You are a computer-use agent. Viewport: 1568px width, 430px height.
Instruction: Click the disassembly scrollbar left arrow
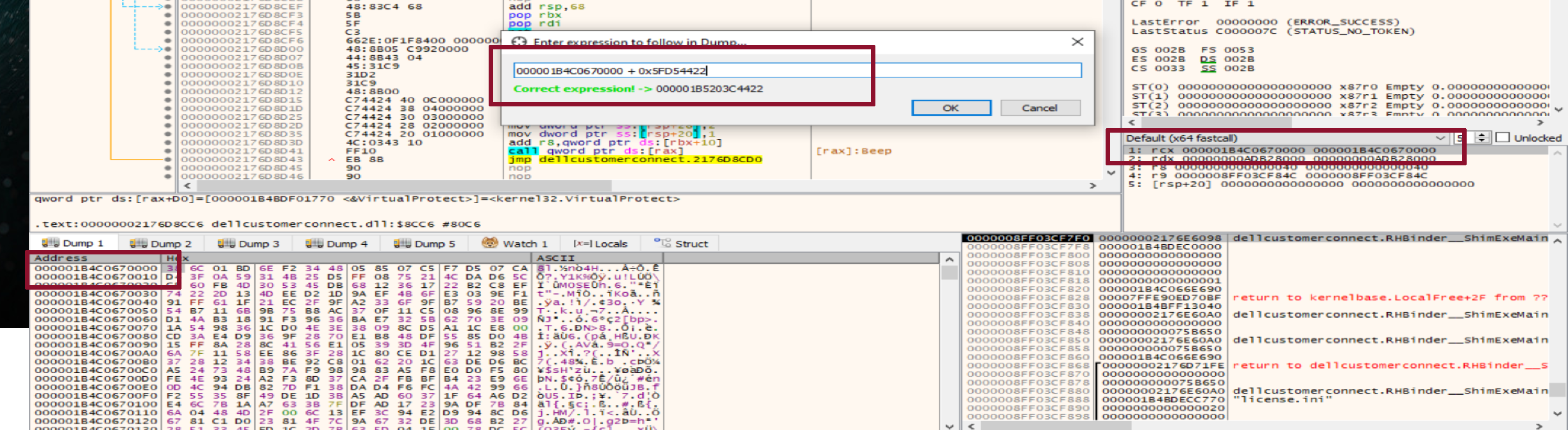coord(187,185)
